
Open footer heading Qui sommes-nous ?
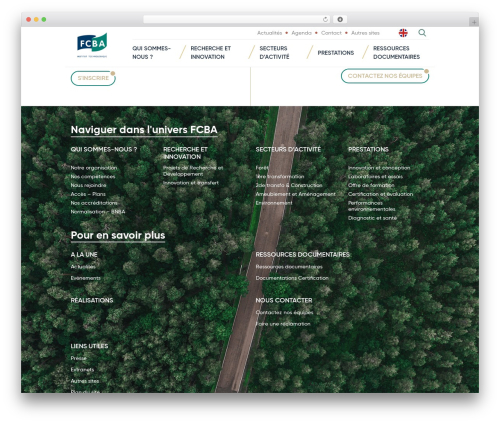point(104,149)
